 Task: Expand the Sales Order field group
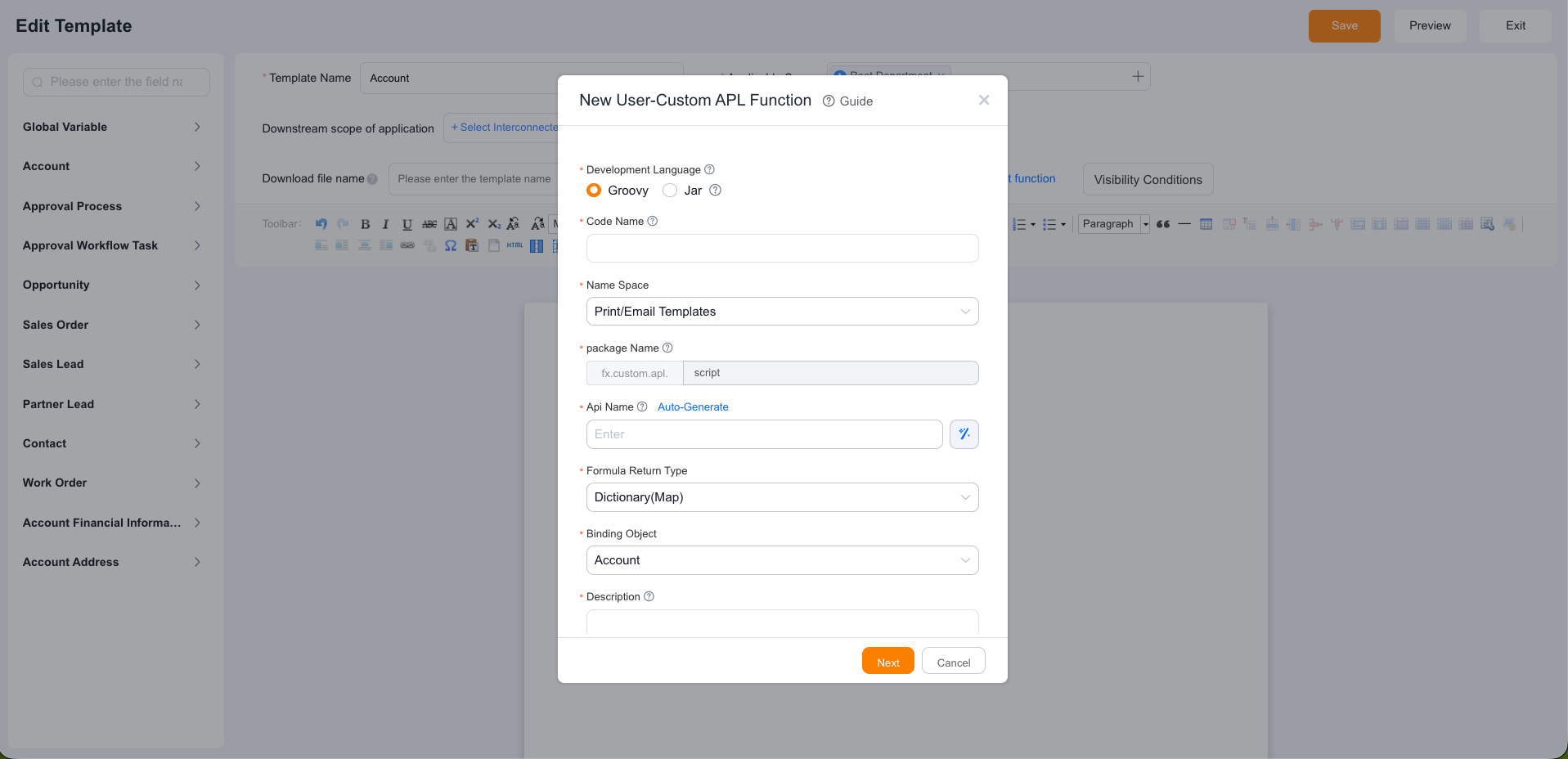[x=112, y=325]
